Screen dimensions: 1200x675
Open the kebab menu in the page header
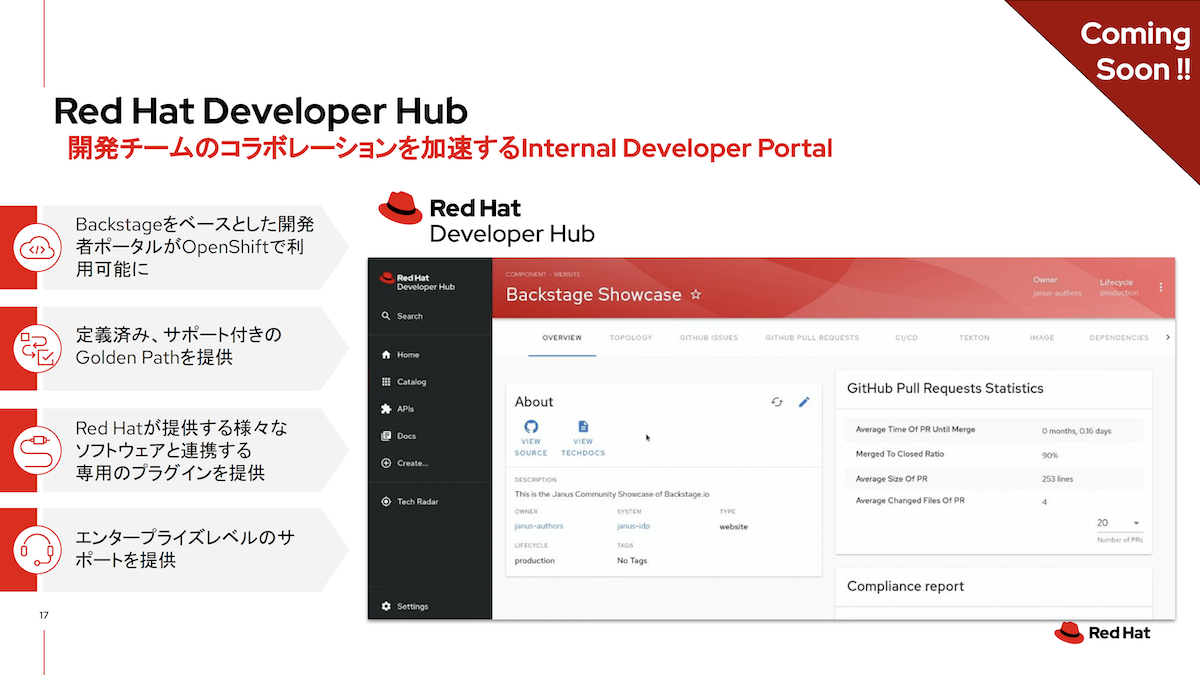tap(1161, 287)
